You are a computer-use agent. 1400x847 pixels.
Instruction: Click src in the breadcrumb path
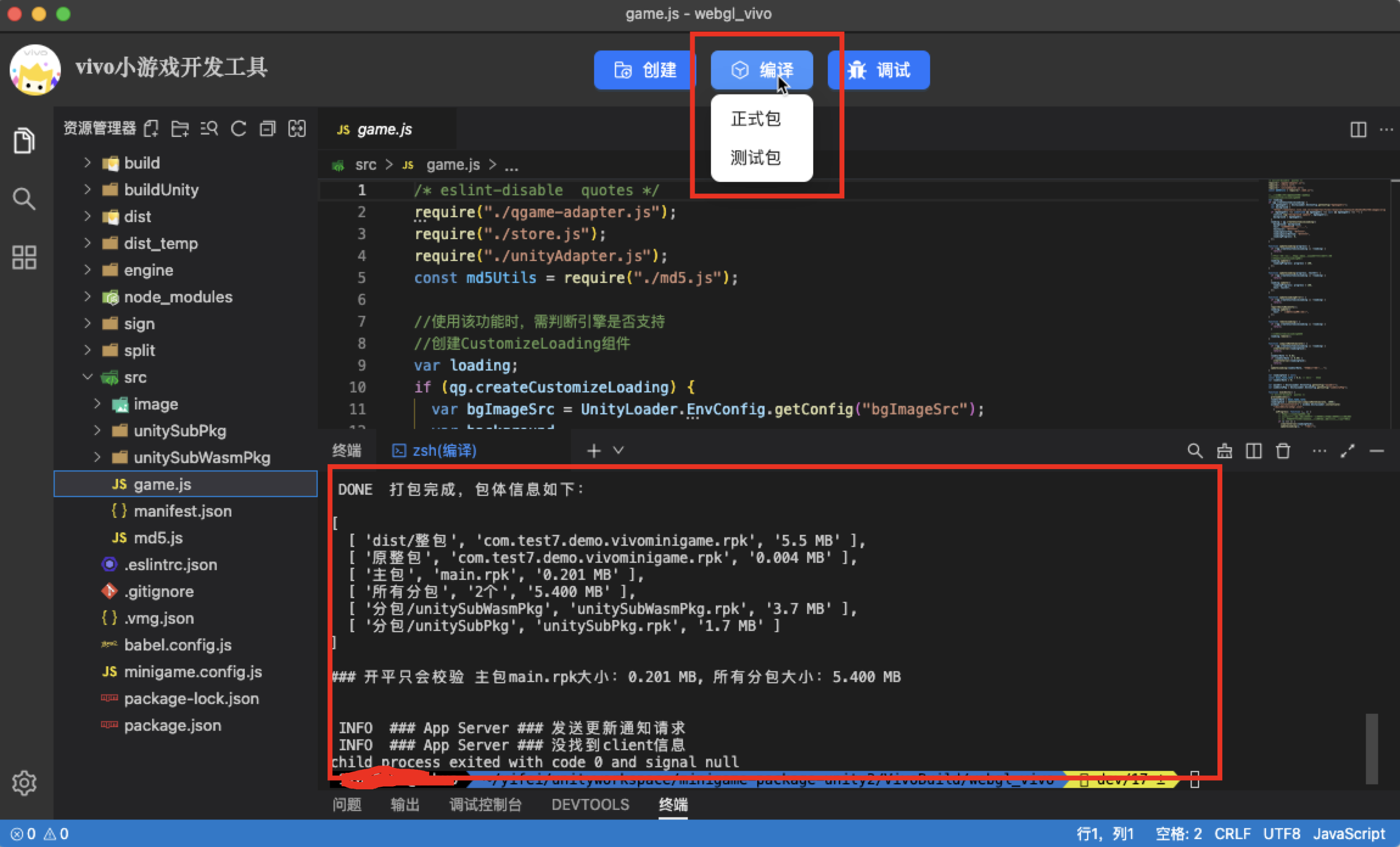pos(365,165)
